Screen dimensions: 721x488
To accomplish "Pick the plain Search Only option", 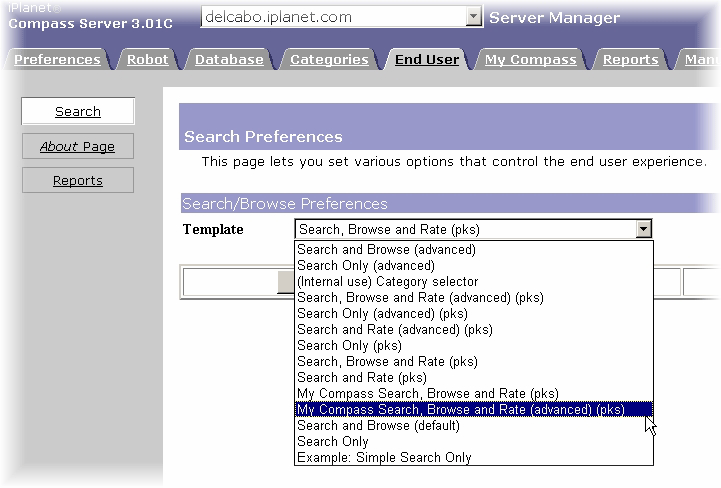I will click(474, 442).
